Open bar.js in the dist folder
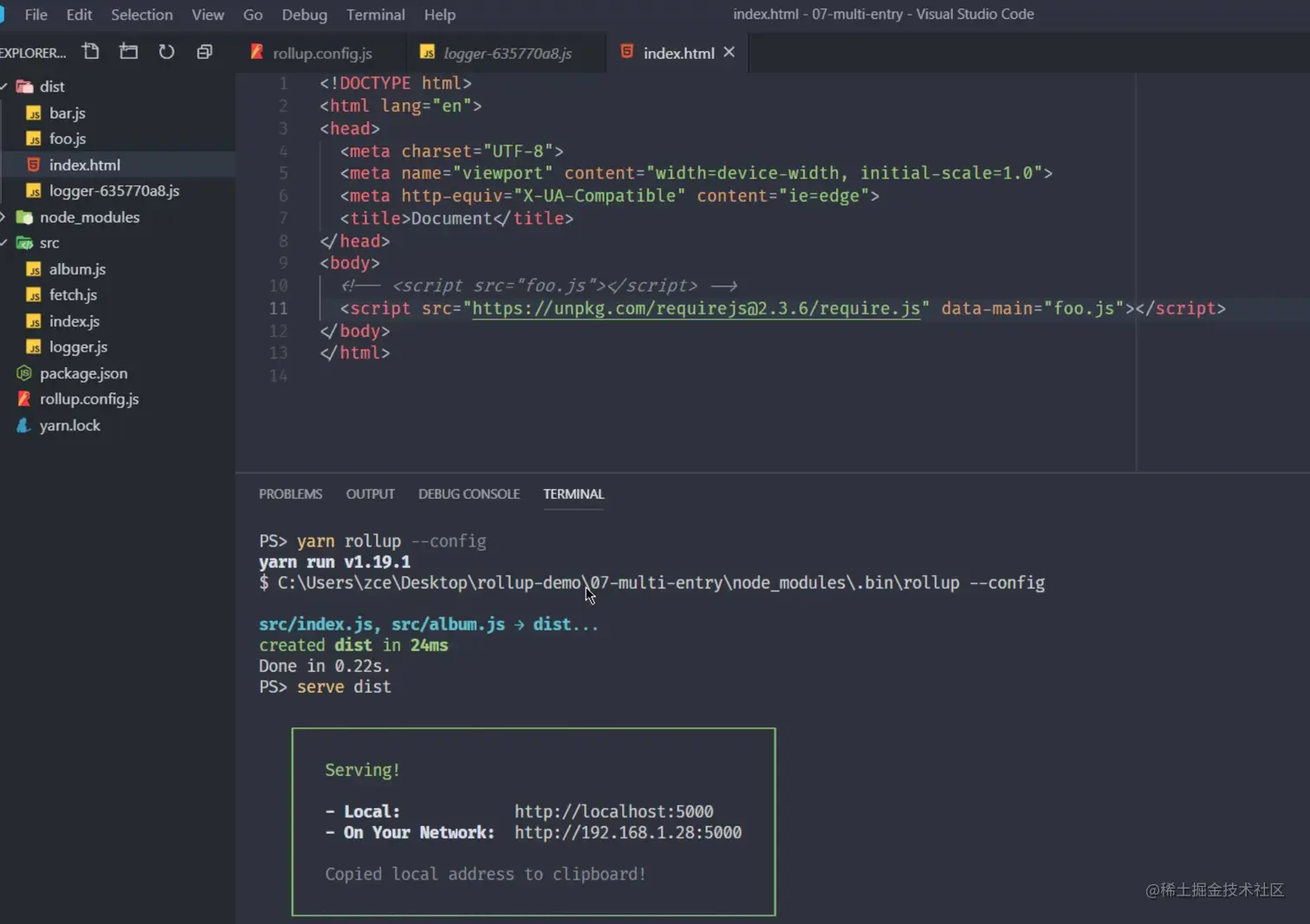The width and height of the screenshot is (1310, 924). (x=68, y=113)
